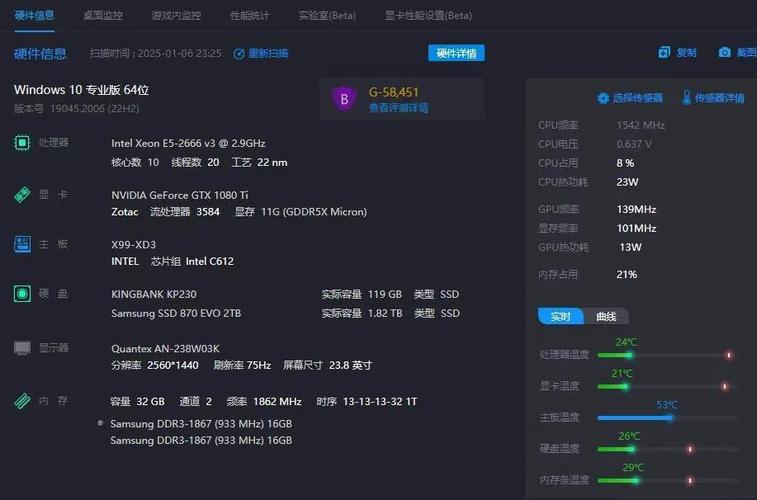Switch to the 曲线 curve view
Screen dimensions: 757x500
click(606, 317)
